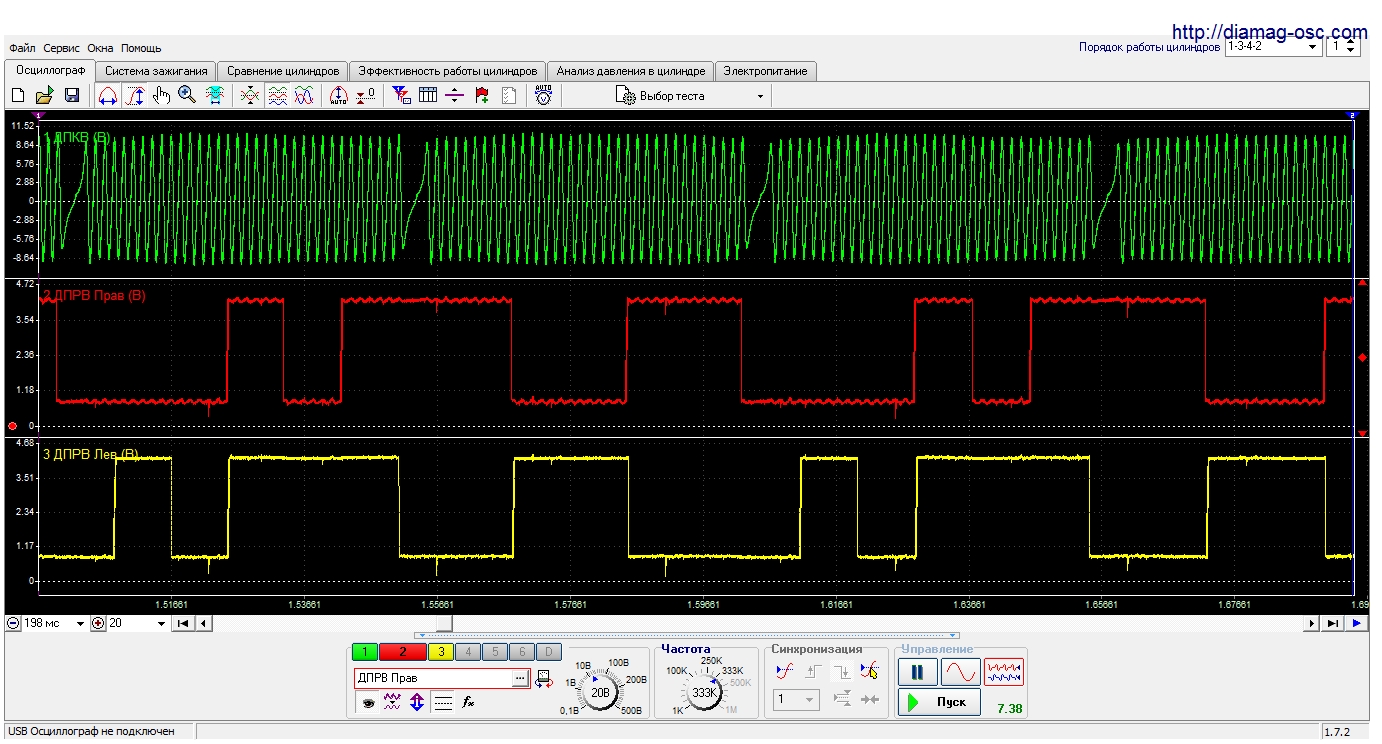Click the multicolor sine waves icon

(304, 96)
